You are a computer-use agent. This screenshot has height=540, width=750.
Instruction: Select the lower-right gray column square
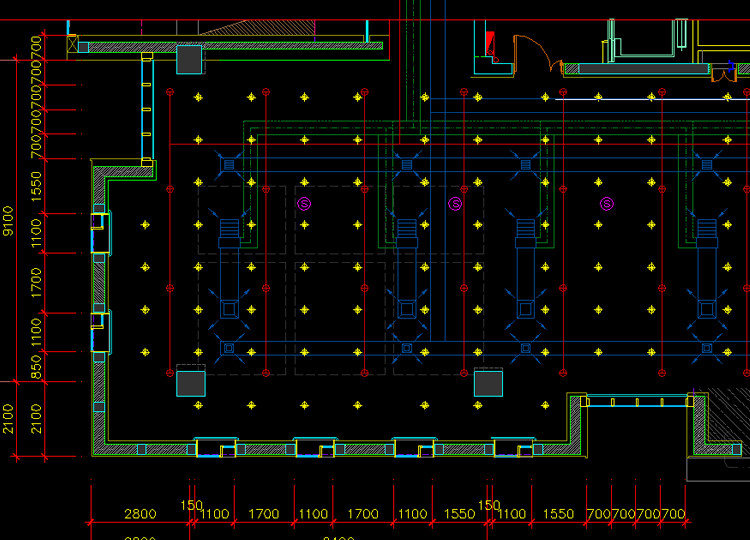tap(488, 384)
